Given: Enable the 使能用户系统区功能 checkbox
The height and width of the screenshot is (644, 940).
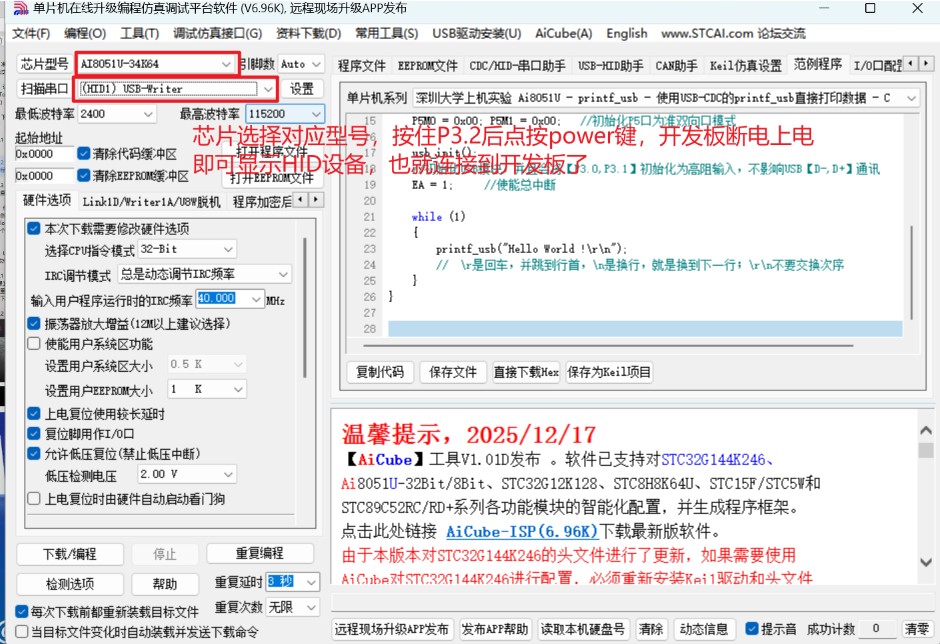Looking at the screenshot, I should click(33, 343).
